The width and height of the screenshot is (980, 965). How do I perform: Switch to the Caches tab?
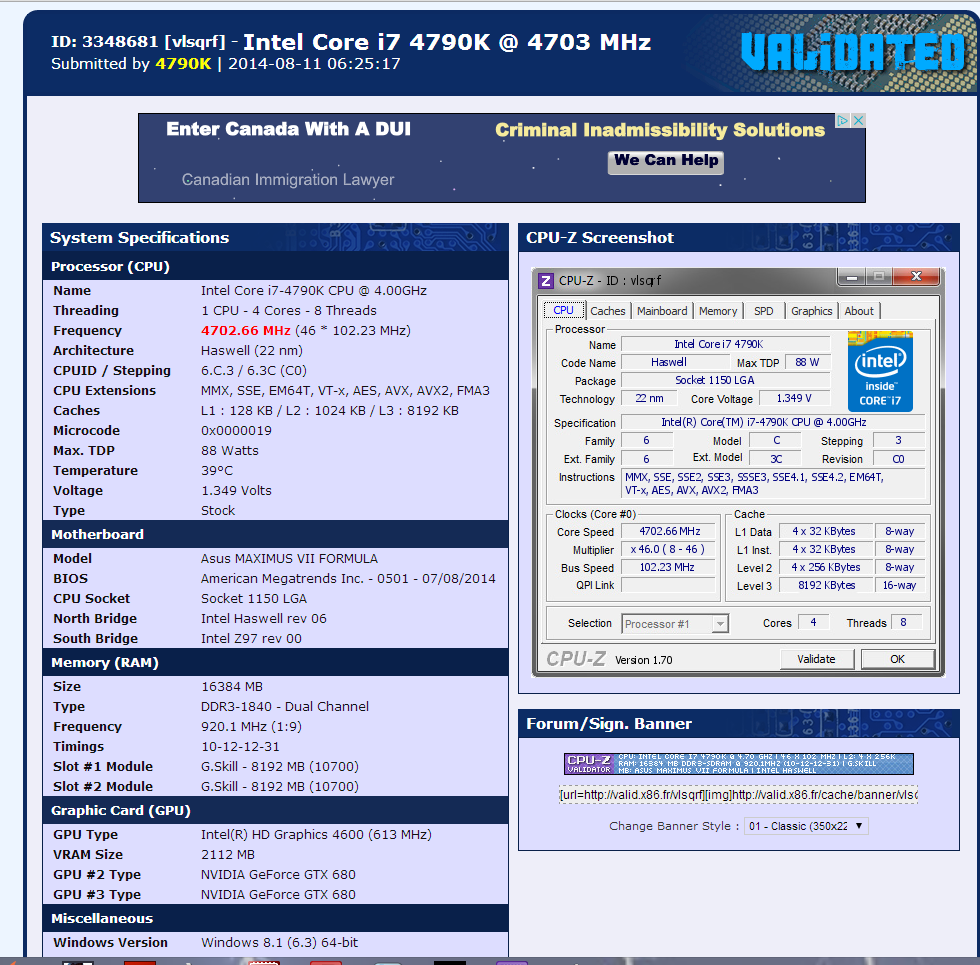pyautogui.click(x=607, y=311)
